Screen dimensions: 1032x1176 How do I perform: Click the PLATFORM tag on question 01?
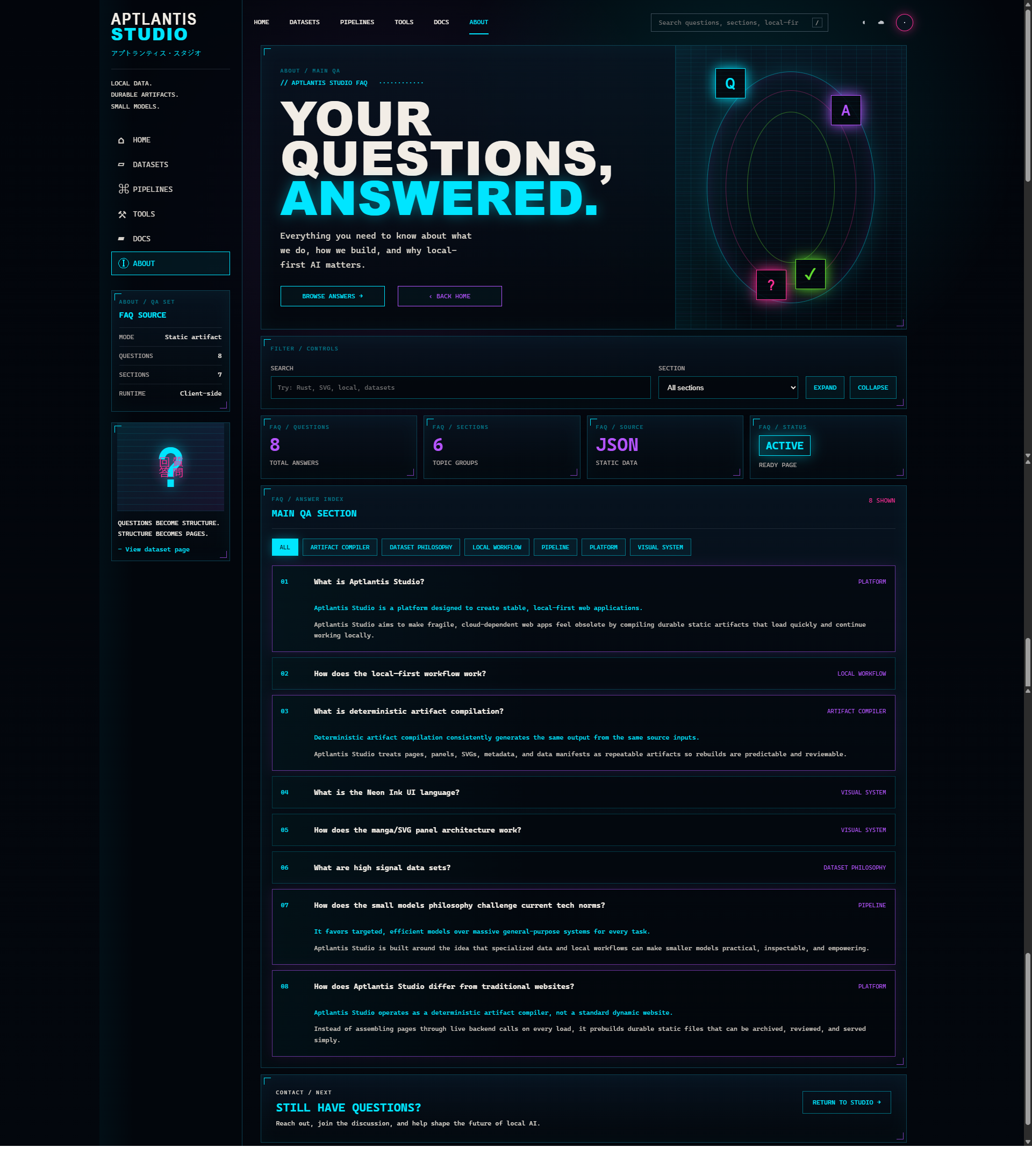click(x=871, y=582)
